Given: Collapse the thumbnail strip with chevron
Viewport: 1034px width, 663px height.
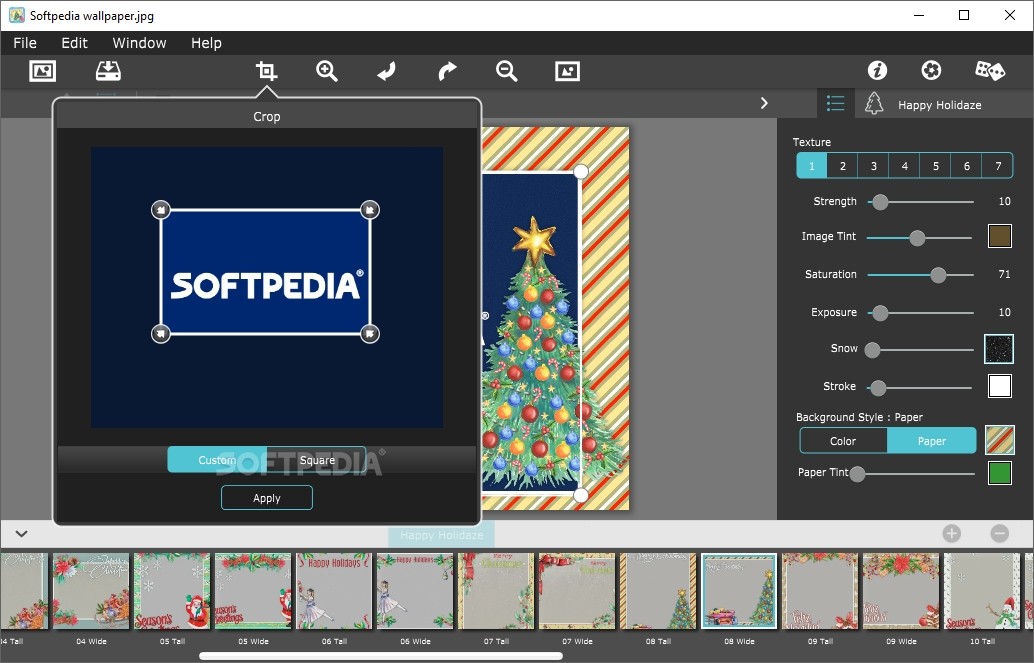Looking at the screenshot, I should pyautogui.click(x=21, y=533).
